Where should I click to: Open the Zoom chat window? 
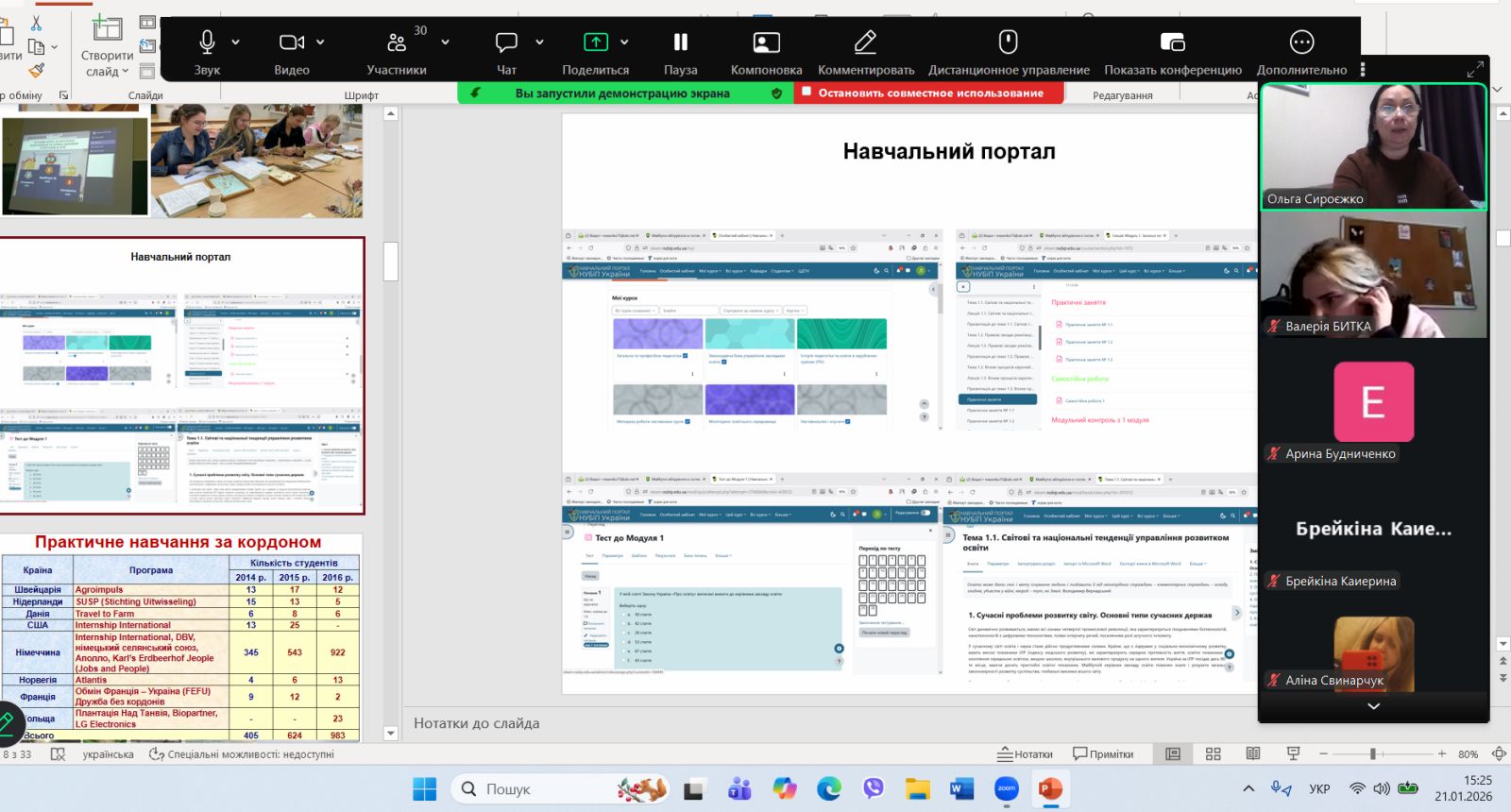[x=506, y=51]
